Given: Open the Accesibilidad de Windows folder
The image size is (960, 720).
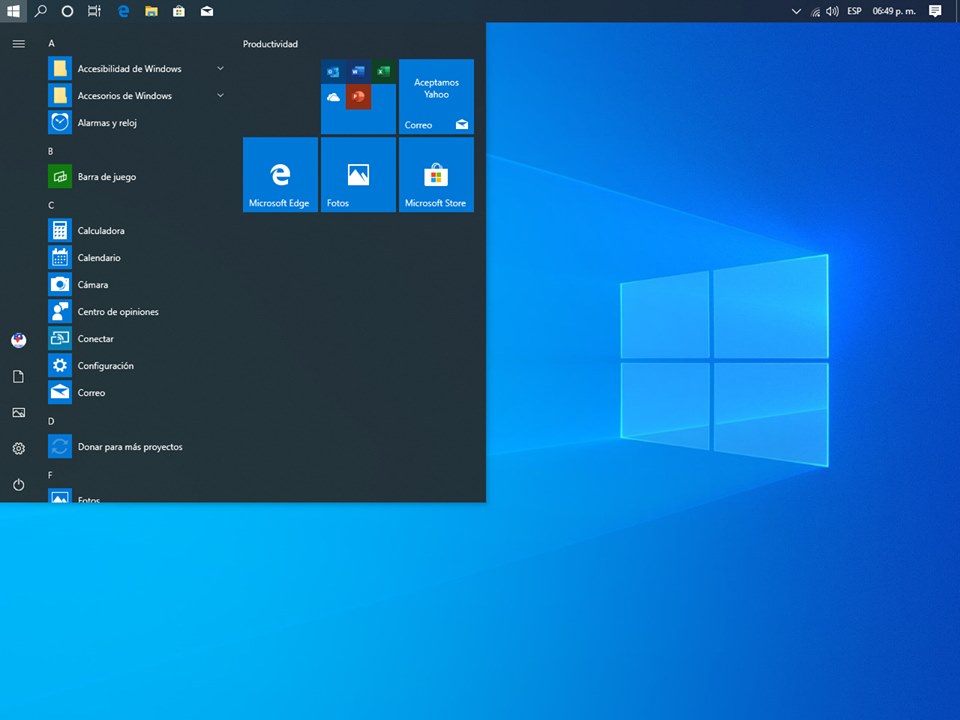Looking at the screenshot, I should pyautogui.click(x=137, y=69).
